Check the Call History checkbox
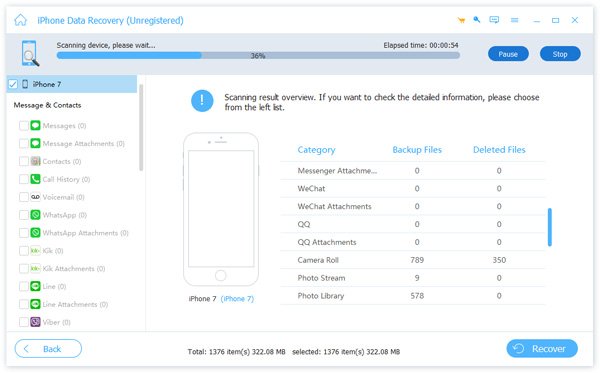 (24, 179)
